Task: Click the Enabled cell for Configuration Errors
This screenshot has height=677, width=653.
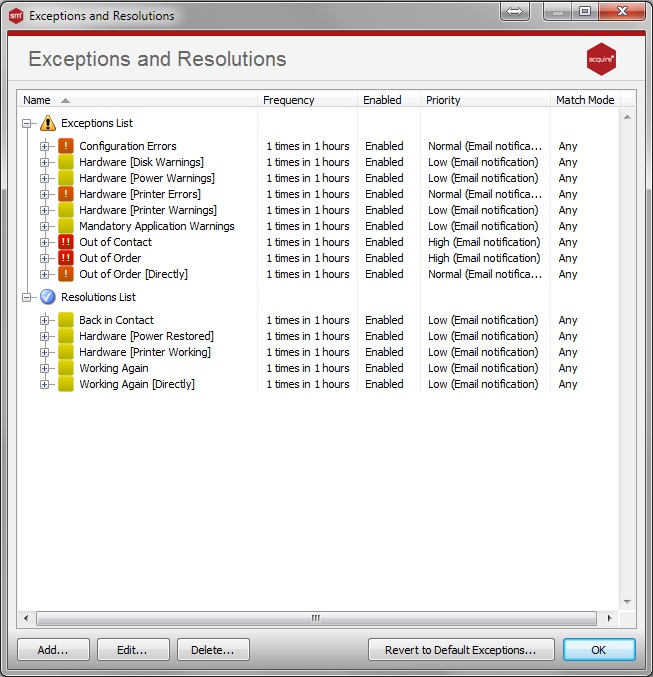Action: tap(384, 146)
